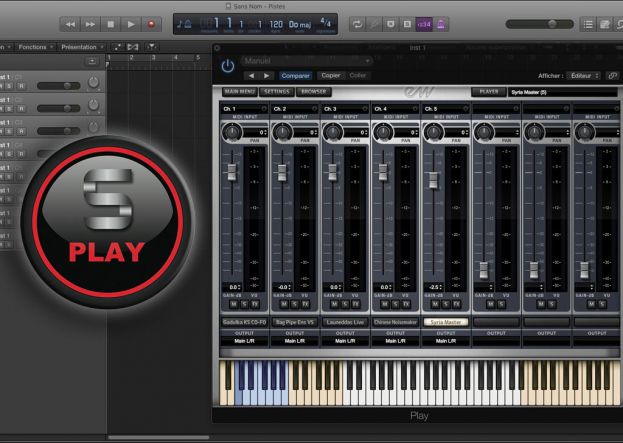Click the plugin link chain icon
The image size is (623, 443).
pyautogui.click(x=612, y=75)
